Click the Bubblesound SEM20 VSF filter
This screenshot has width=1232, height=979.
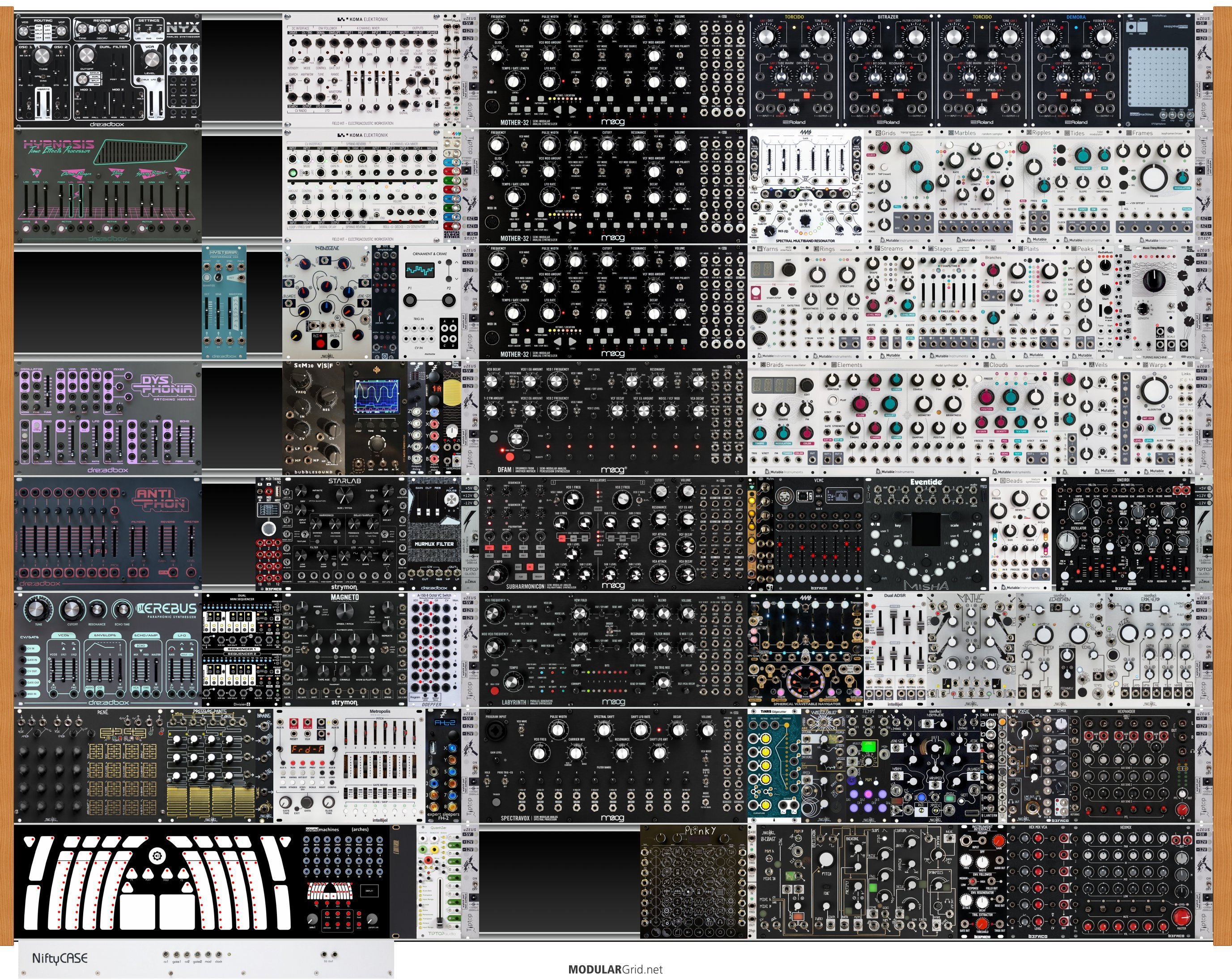tap(313, 418)
